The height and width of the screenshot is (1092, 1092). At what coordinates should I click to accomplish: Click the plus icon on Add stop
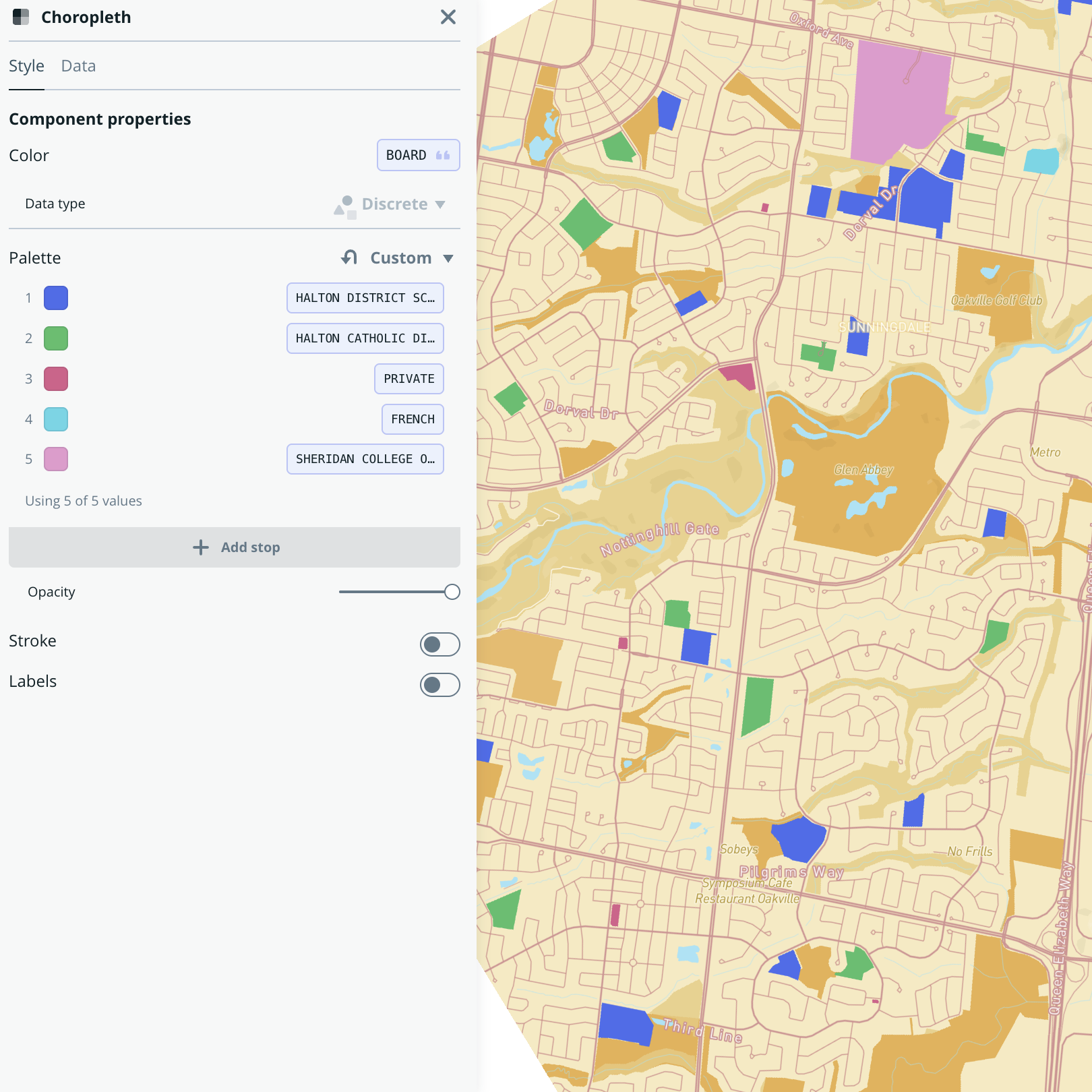pyautogui.click(x=201, y=547)
